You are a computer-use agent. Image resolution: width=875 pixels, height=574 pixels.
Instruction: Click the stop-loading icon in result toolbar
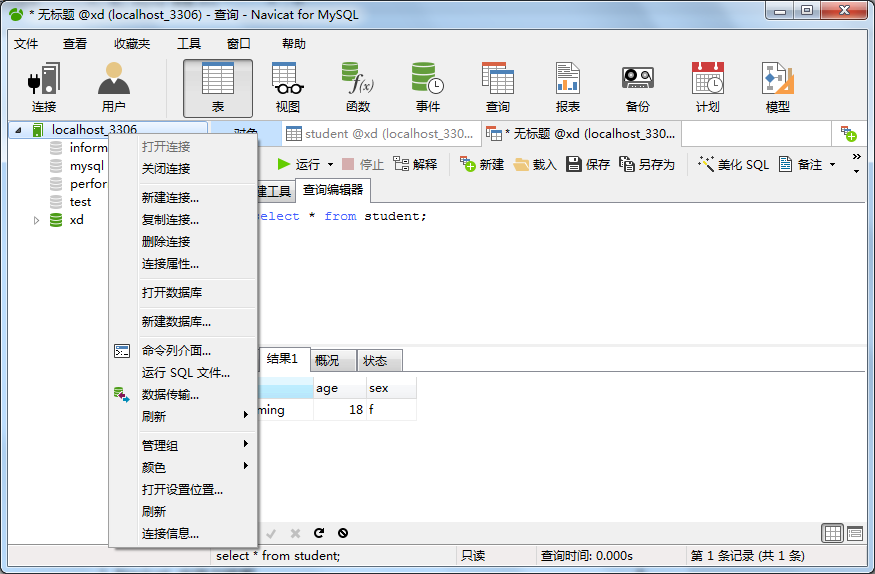pyautogui.click(x=343, y=533)
